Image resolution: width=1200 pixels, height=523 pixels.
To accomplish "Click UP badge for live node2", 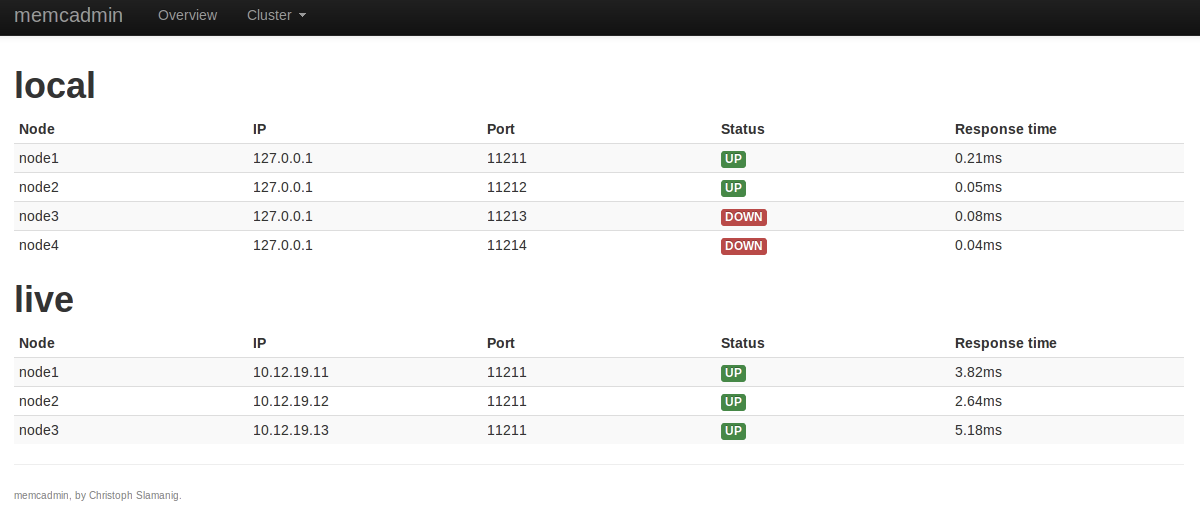I will [733, 402].
